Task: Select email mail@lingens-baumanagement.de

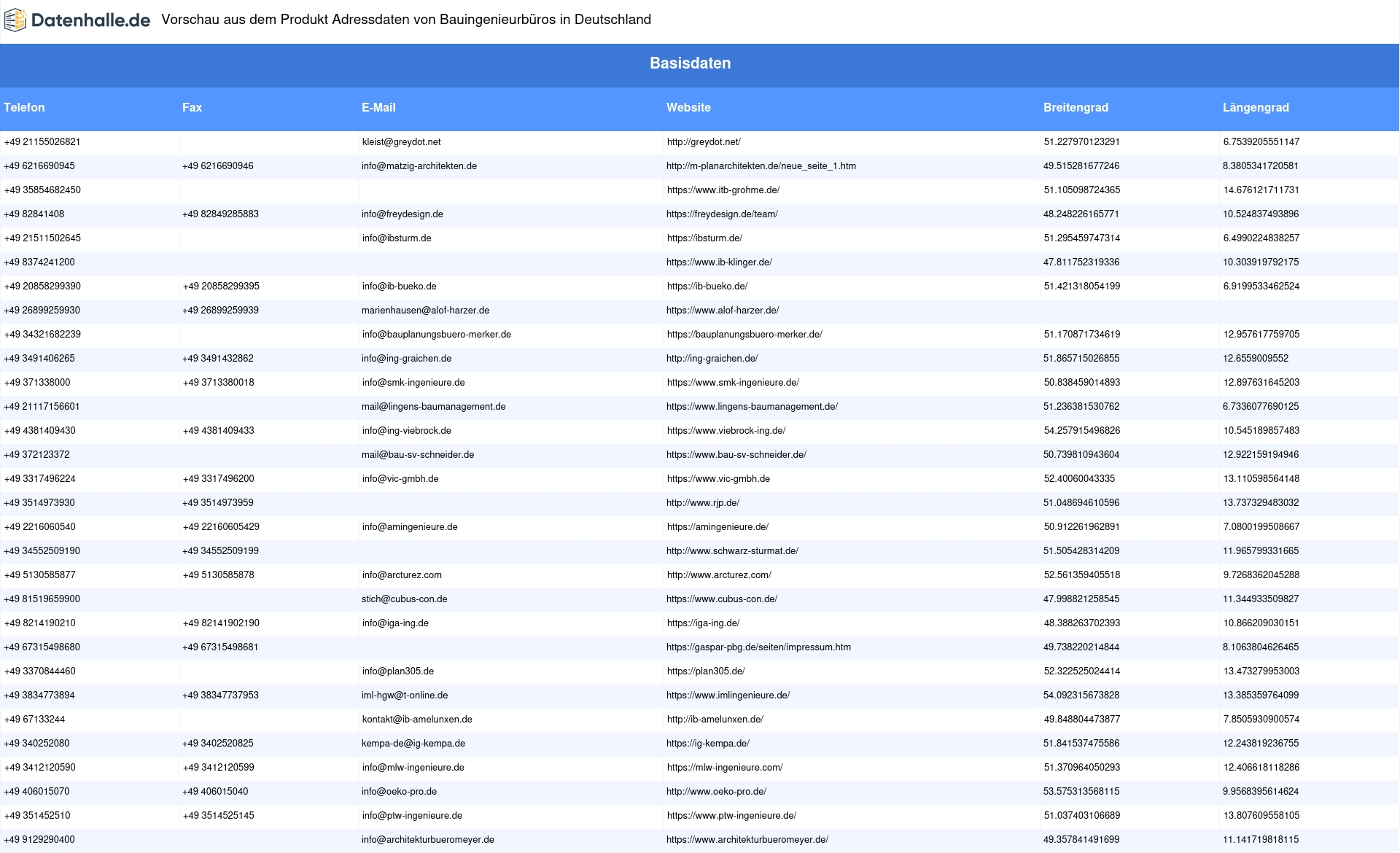Action: 434,407
